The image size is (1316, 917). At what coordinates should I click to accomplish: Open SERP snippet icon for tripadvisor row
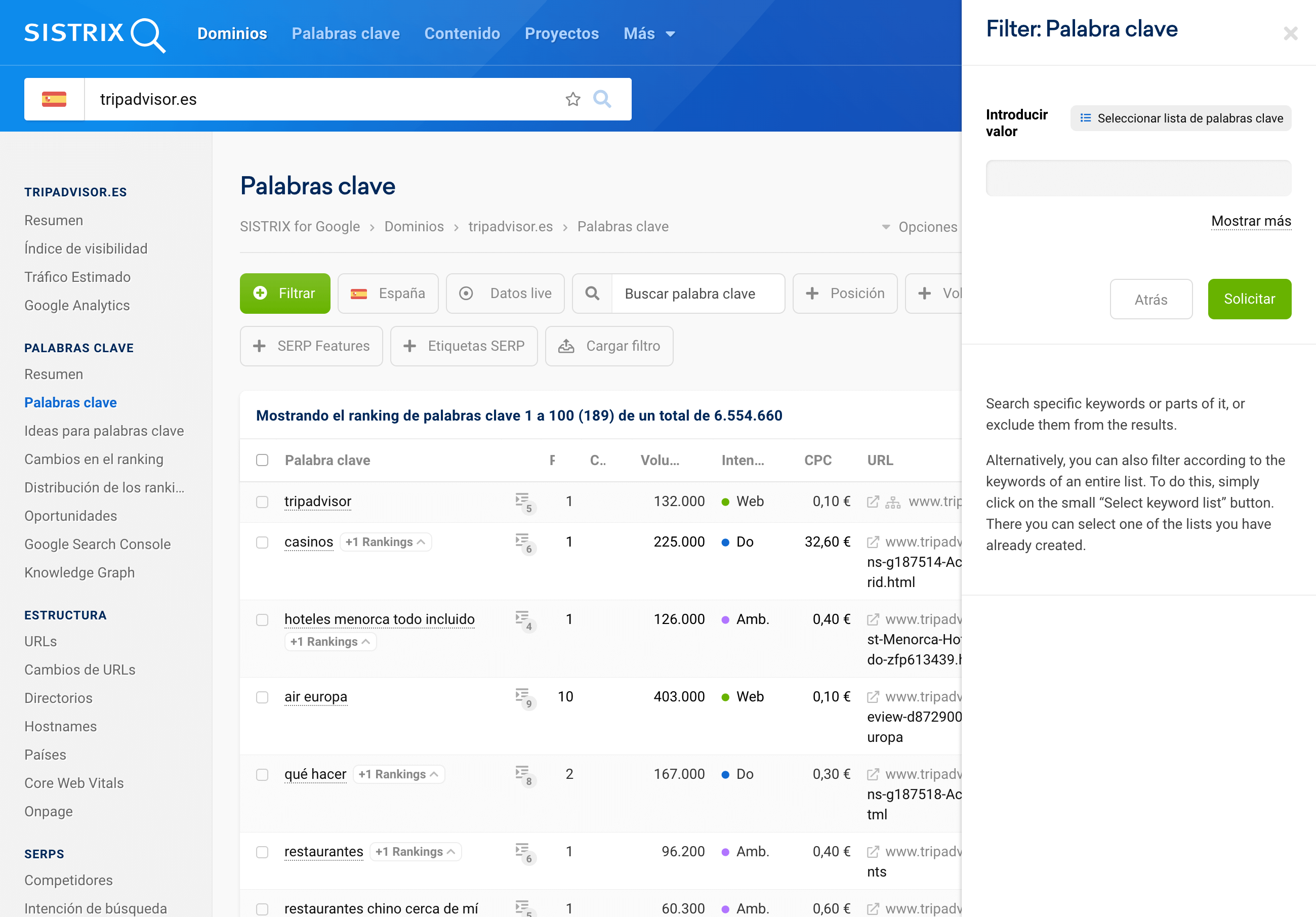pyautogui.click(x=523, y=502)
